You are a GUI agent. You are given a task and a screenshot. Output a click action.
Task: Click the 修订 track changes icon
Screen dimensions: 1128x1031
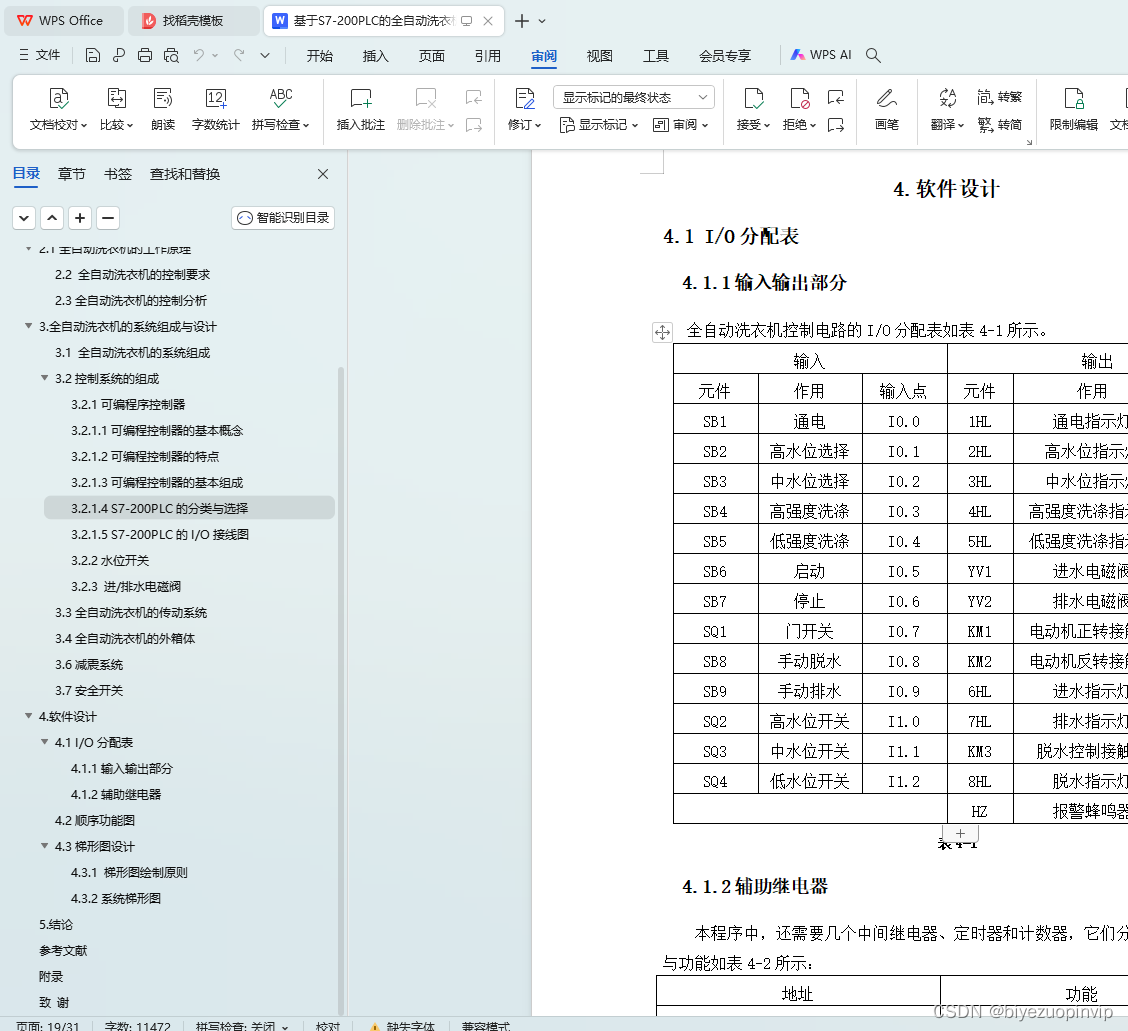[x=524, y=99]
